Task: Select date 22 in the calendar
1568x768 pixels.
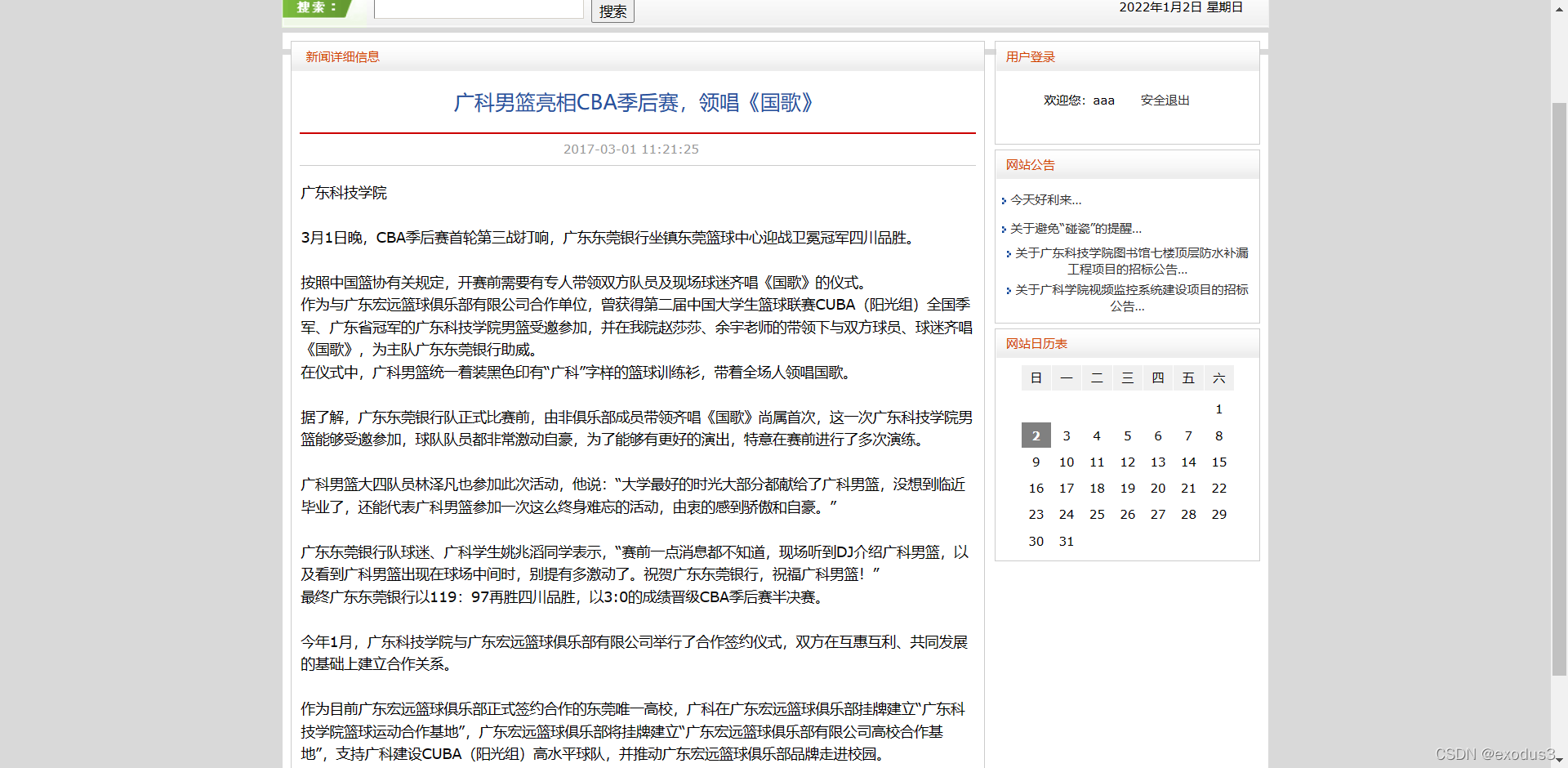Action: click(x=1218, y=489)
